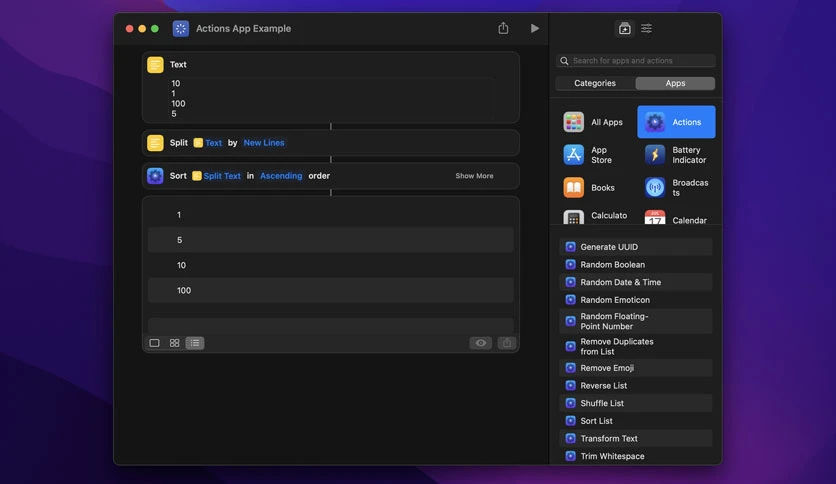Image resolution: width=836 pixels, height=484 pixels.
Task: Open the shortcut icon next to Actions App Example
Action: (181, 28)
